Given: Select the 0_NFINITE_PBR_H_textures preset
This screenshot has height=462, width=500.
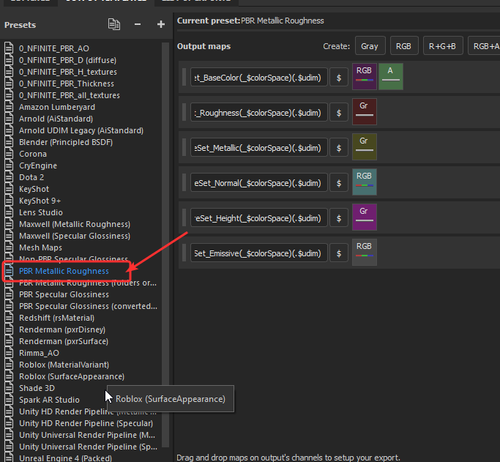Looking at the screenshot, I should coord(68,72).
